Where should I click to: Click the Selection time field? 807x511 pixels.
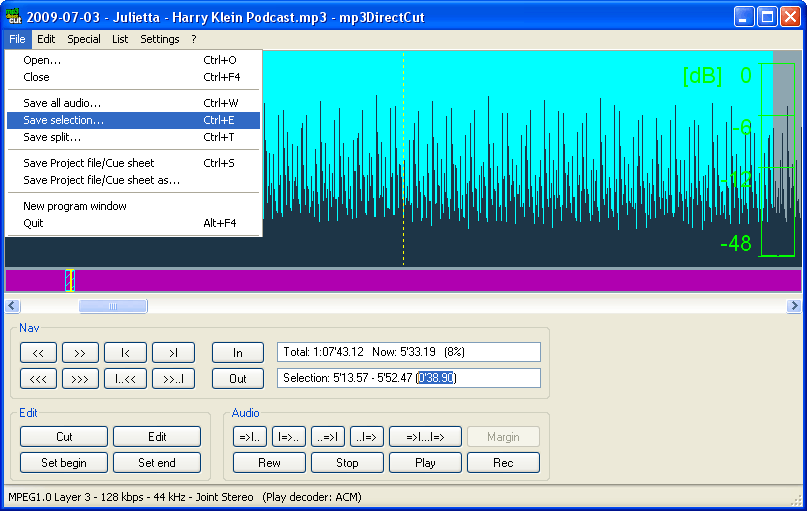[409, 378]
